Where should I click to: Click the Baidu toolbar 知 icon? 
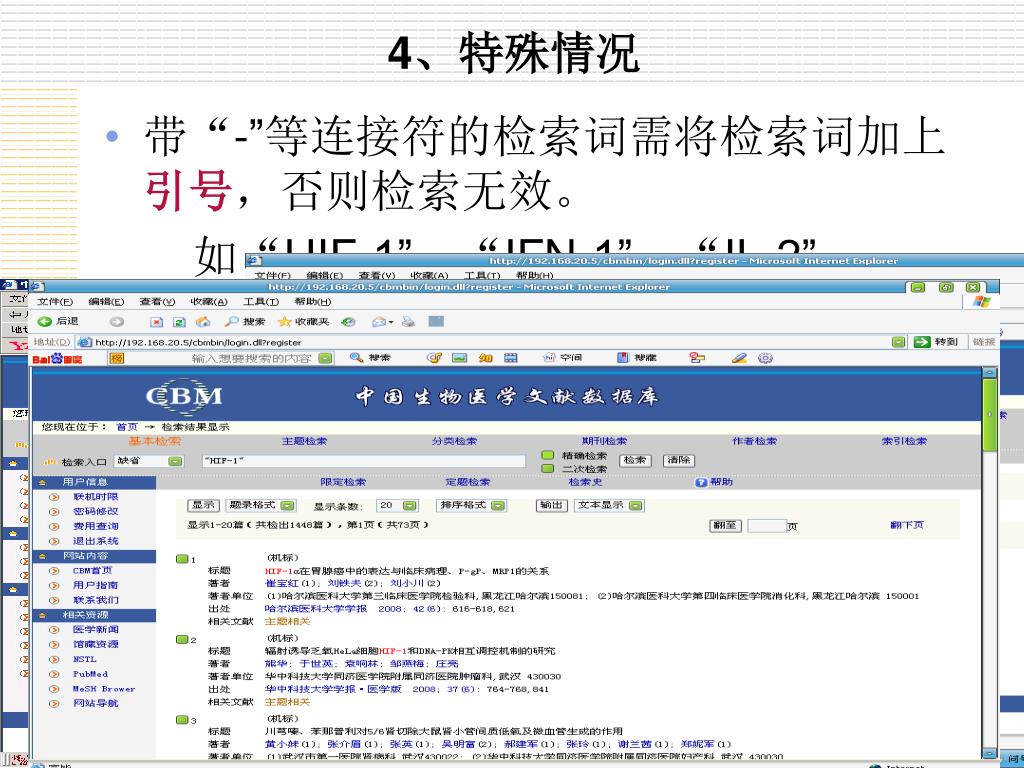click(485, 358)
